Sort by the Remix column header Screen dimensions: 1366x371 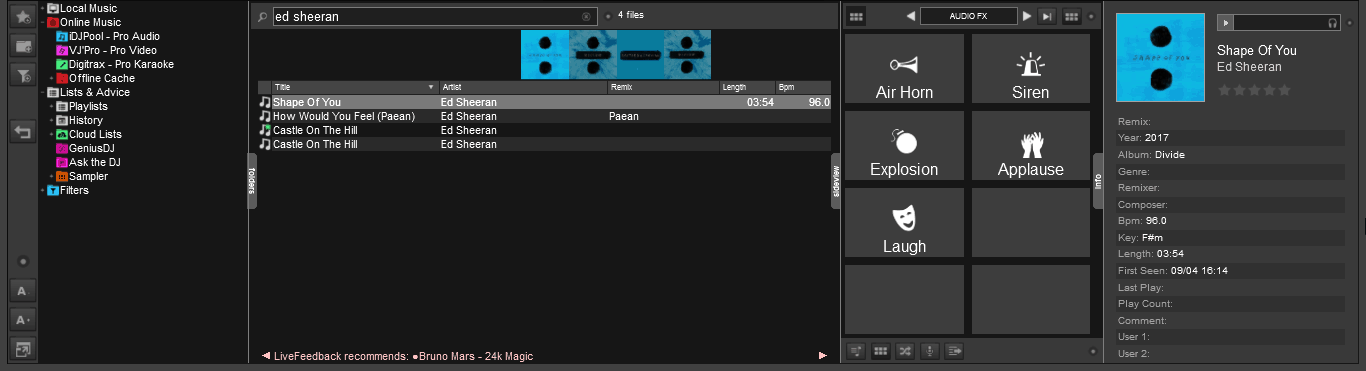pyautogui.click(x=663, y=88)
